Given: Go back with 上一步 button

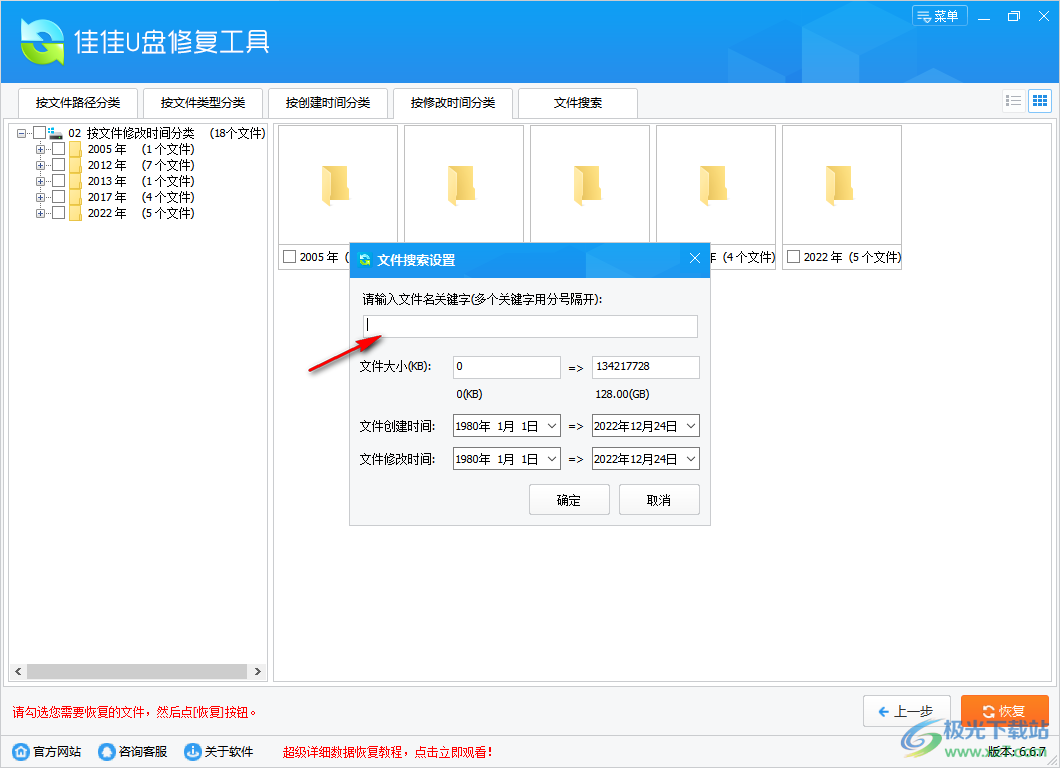Looking at the screenshot, I should [x=907, y=711].
